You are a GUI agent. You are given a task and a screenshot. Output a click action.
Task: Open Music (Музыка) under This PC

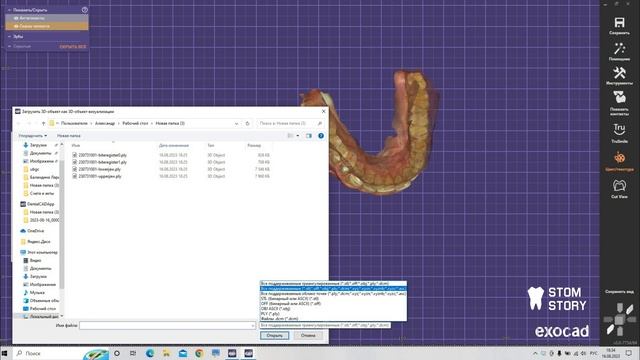(37, 293)
